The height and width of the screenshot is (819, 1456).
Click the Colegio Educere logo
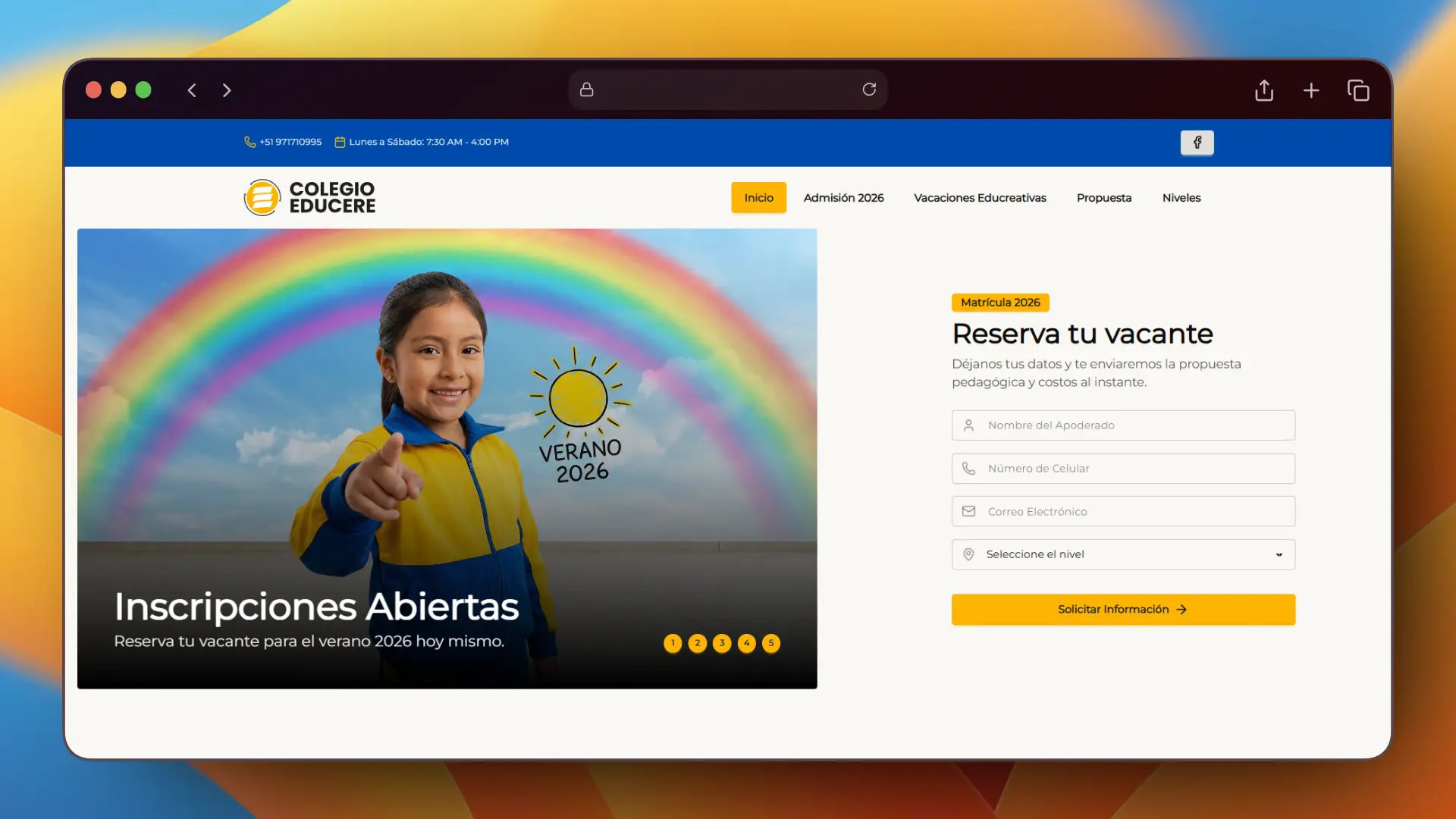click(x=309, y=197)
